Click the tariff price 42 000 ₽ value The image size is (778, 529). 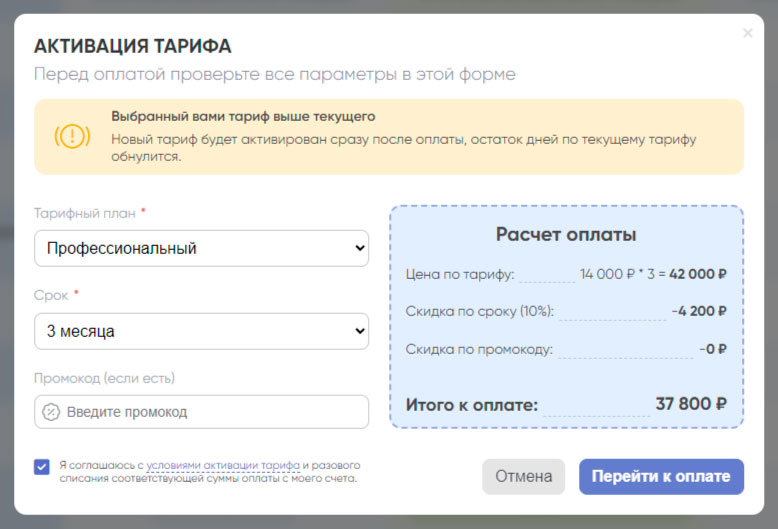click(x=697, y=273)
